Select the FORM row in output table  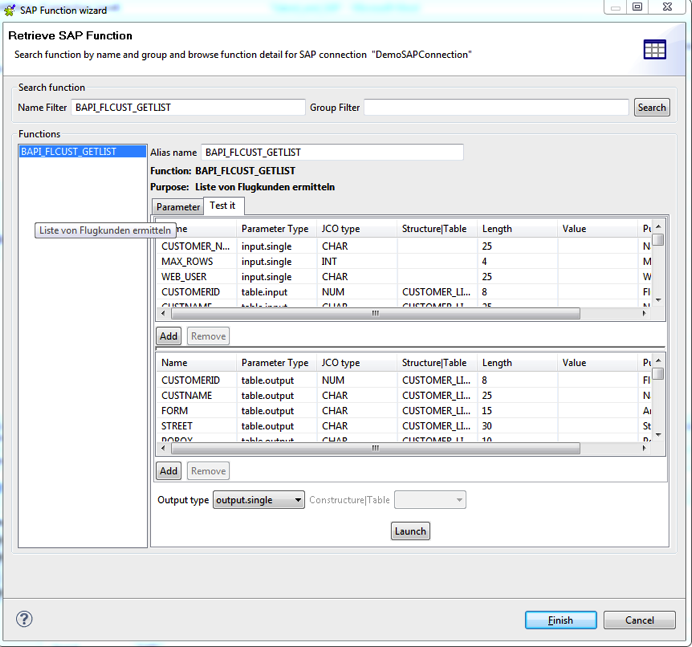404,411
